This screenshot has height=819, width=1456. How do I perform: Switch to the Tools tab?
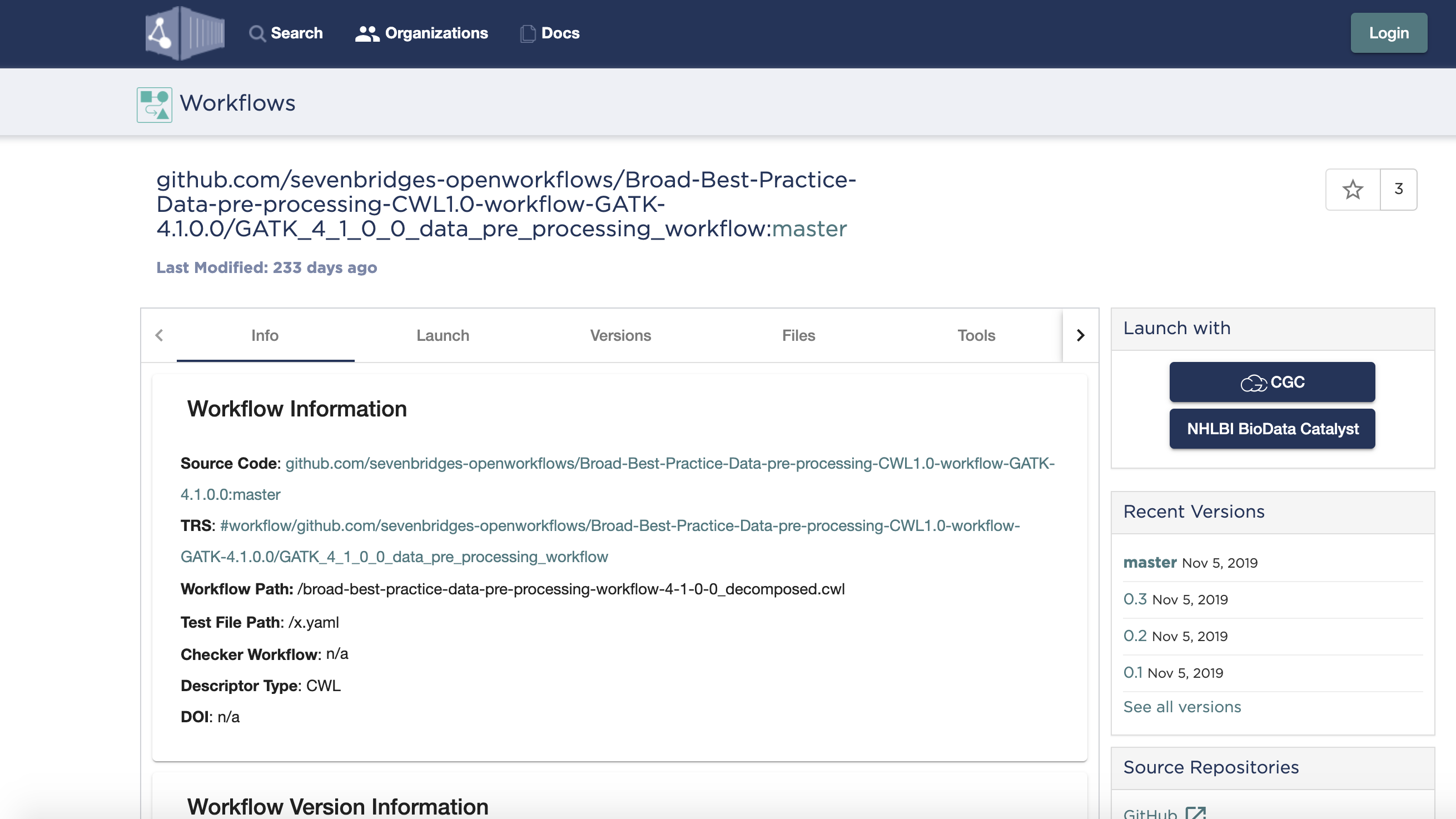tap(976, 335)
